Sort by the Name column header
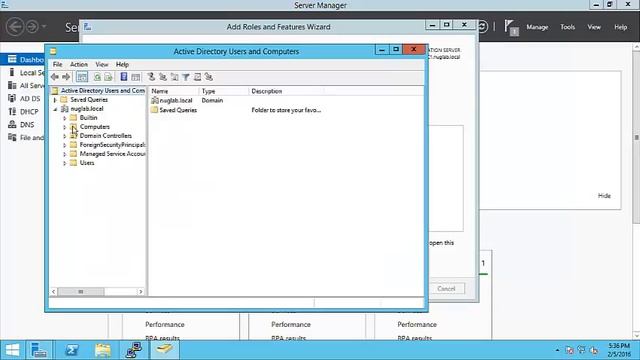The image size is (640, 360). (x=174, y=91)
